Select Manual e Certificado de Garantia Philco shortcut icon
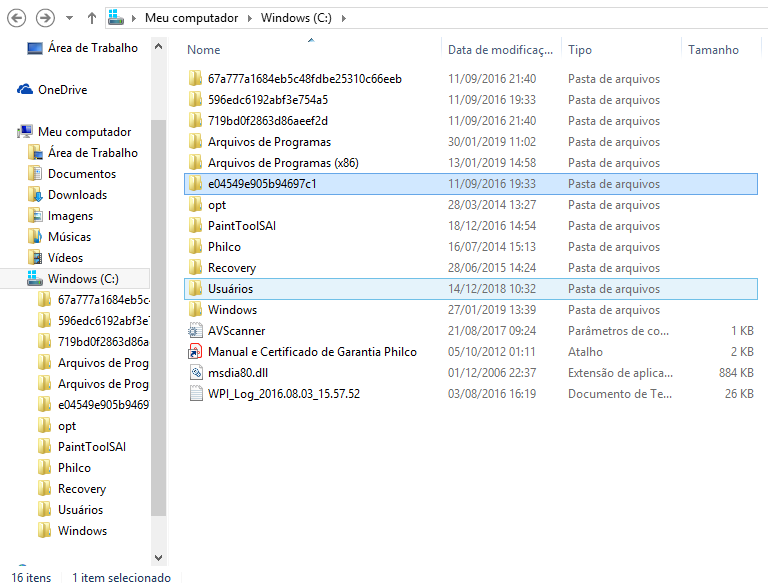The height and width of the screenshot is (586, 768). pos(195,352)
